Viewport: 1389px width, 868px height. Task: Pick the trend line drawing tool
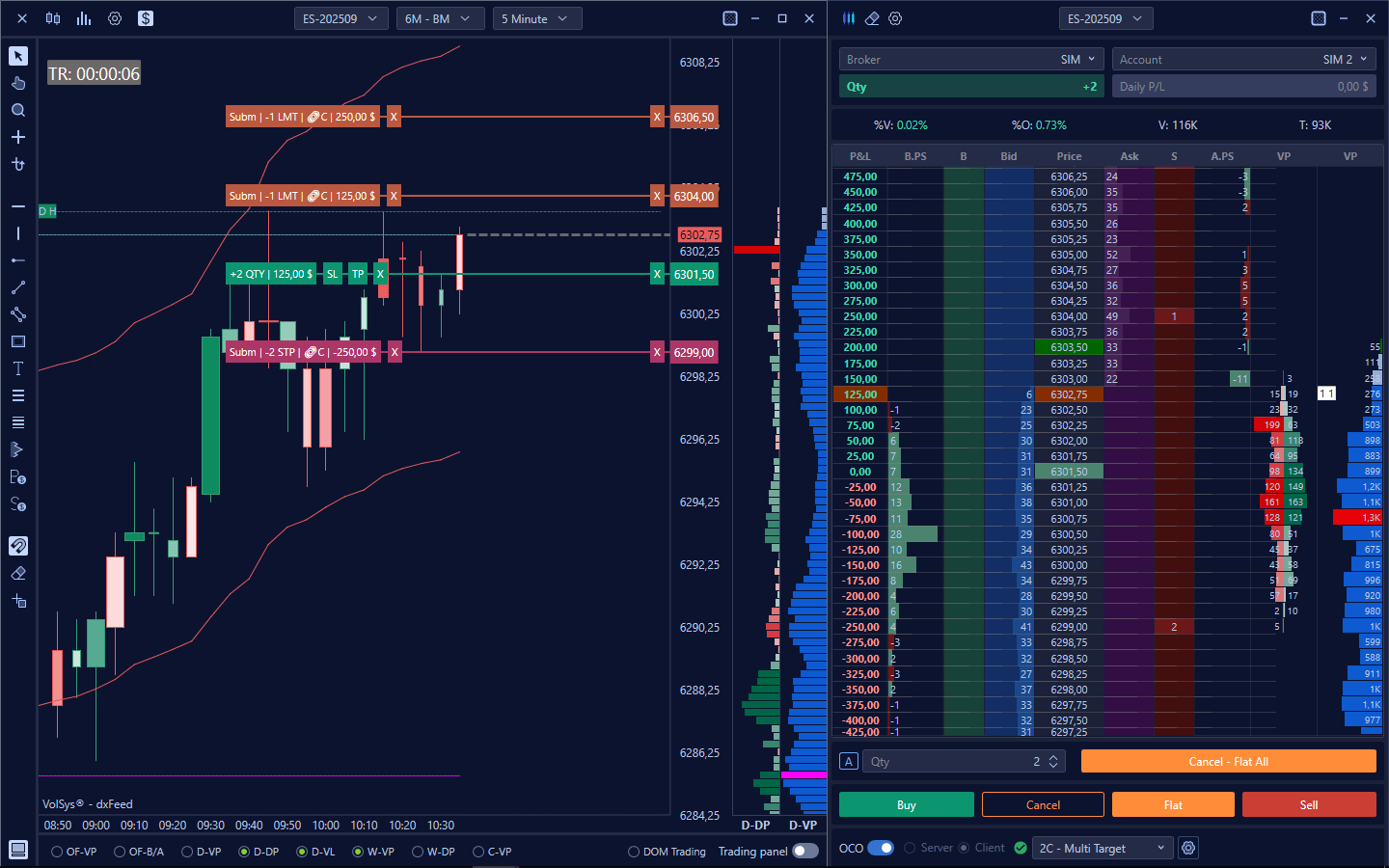[18, 287]
